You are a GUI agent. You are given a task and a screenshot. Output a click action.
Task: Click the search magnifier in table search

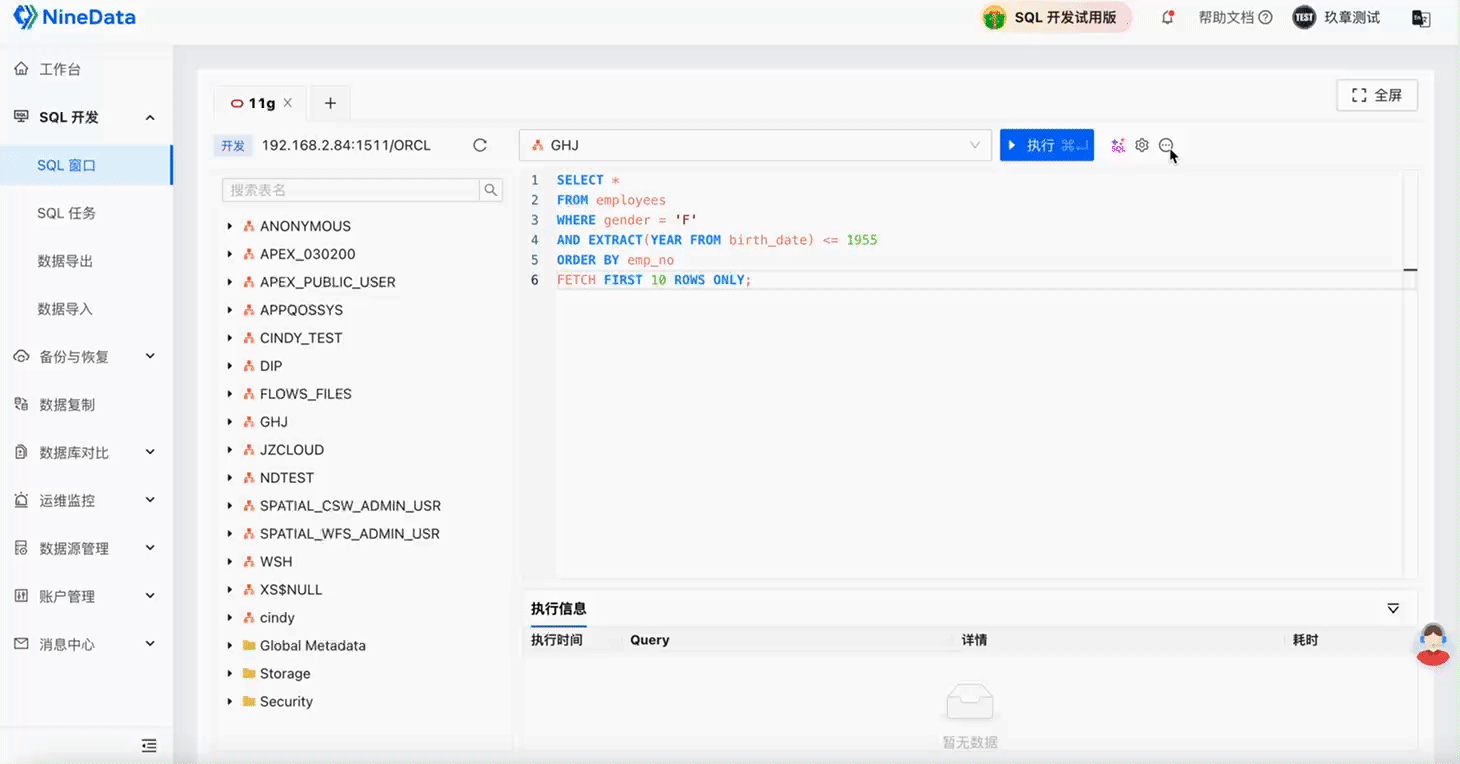491,190
